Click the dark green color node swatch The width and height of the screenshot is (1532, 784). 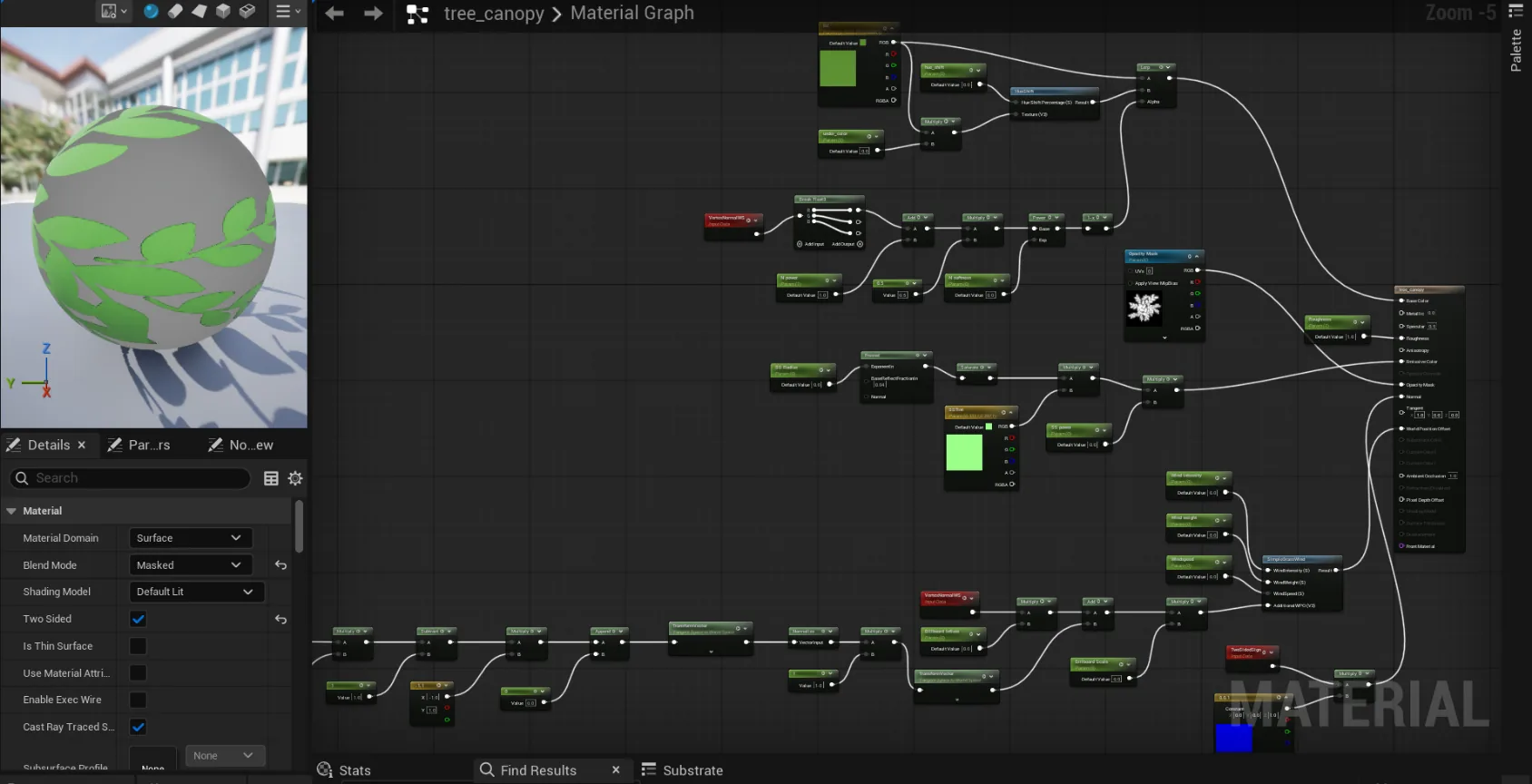(x=838, y=69)
